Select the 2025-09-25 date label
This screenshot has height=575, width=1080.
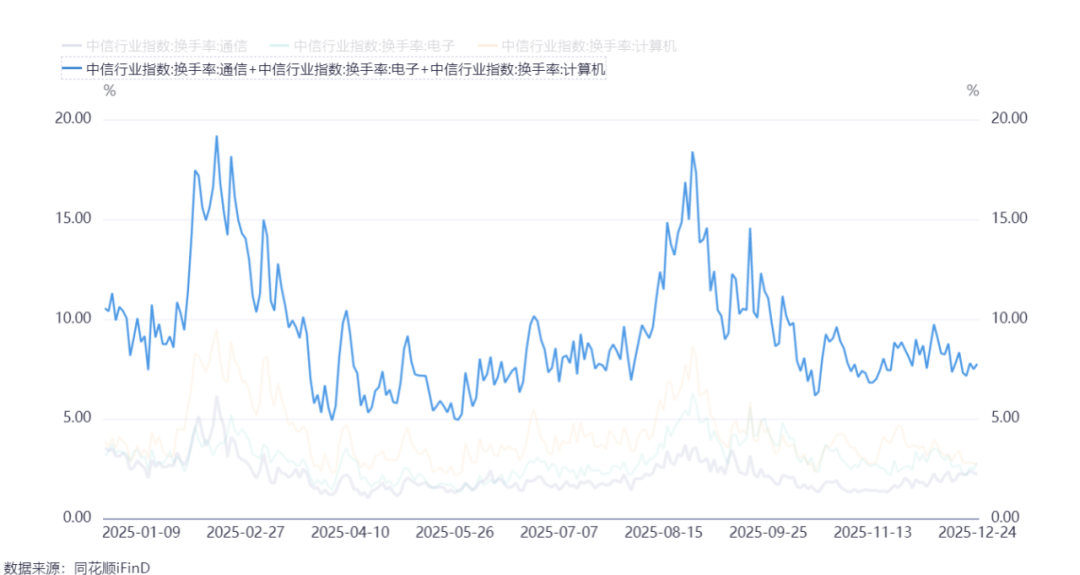point(769,532)
